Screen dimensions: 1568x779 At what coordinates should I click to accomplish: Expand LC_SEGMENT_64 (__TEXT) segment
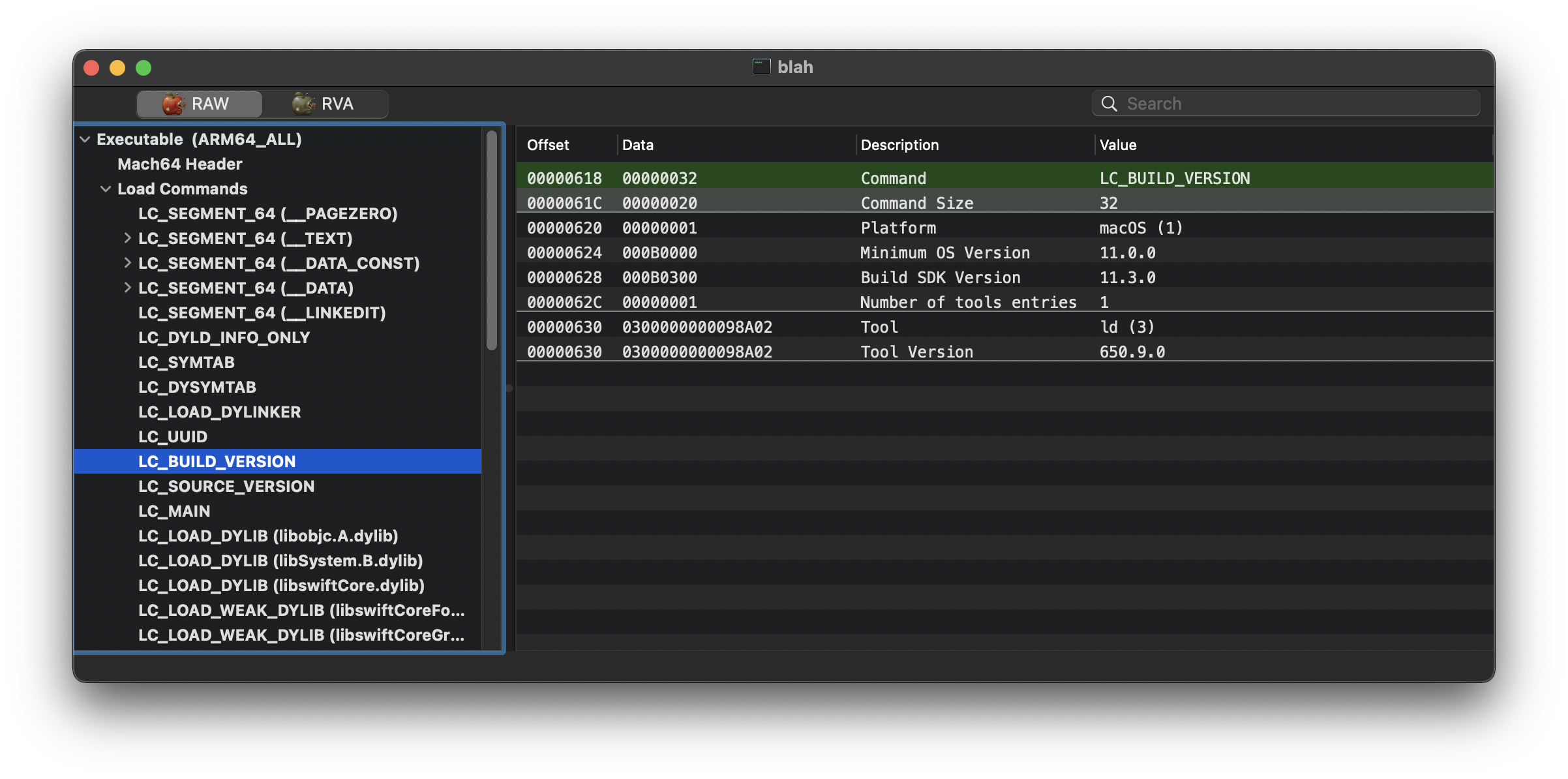click(x=127, y=238)
